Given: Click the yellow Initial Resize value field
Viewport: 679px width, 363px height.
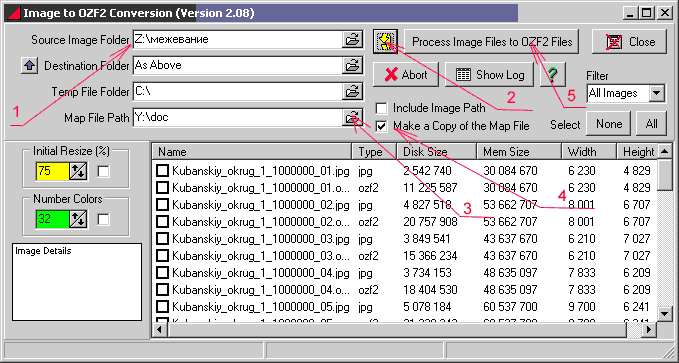Looking at the screenshot, I should (x=52, y=172).
